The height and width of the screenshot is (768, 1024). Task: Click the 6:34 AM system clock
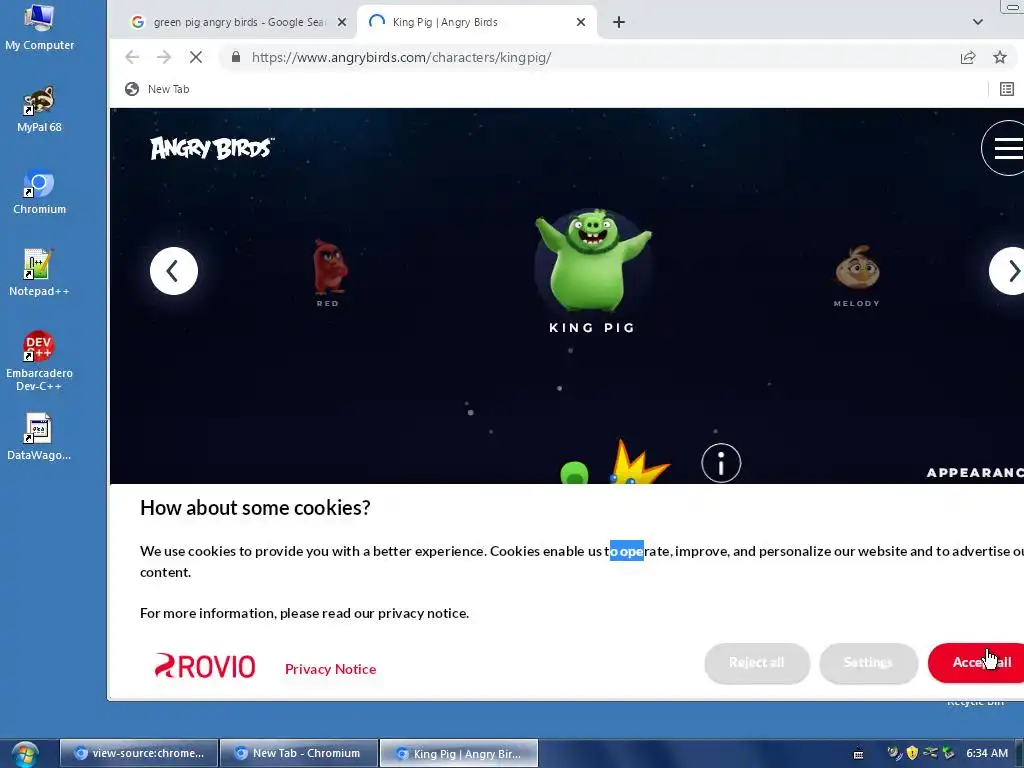point(987,753)
